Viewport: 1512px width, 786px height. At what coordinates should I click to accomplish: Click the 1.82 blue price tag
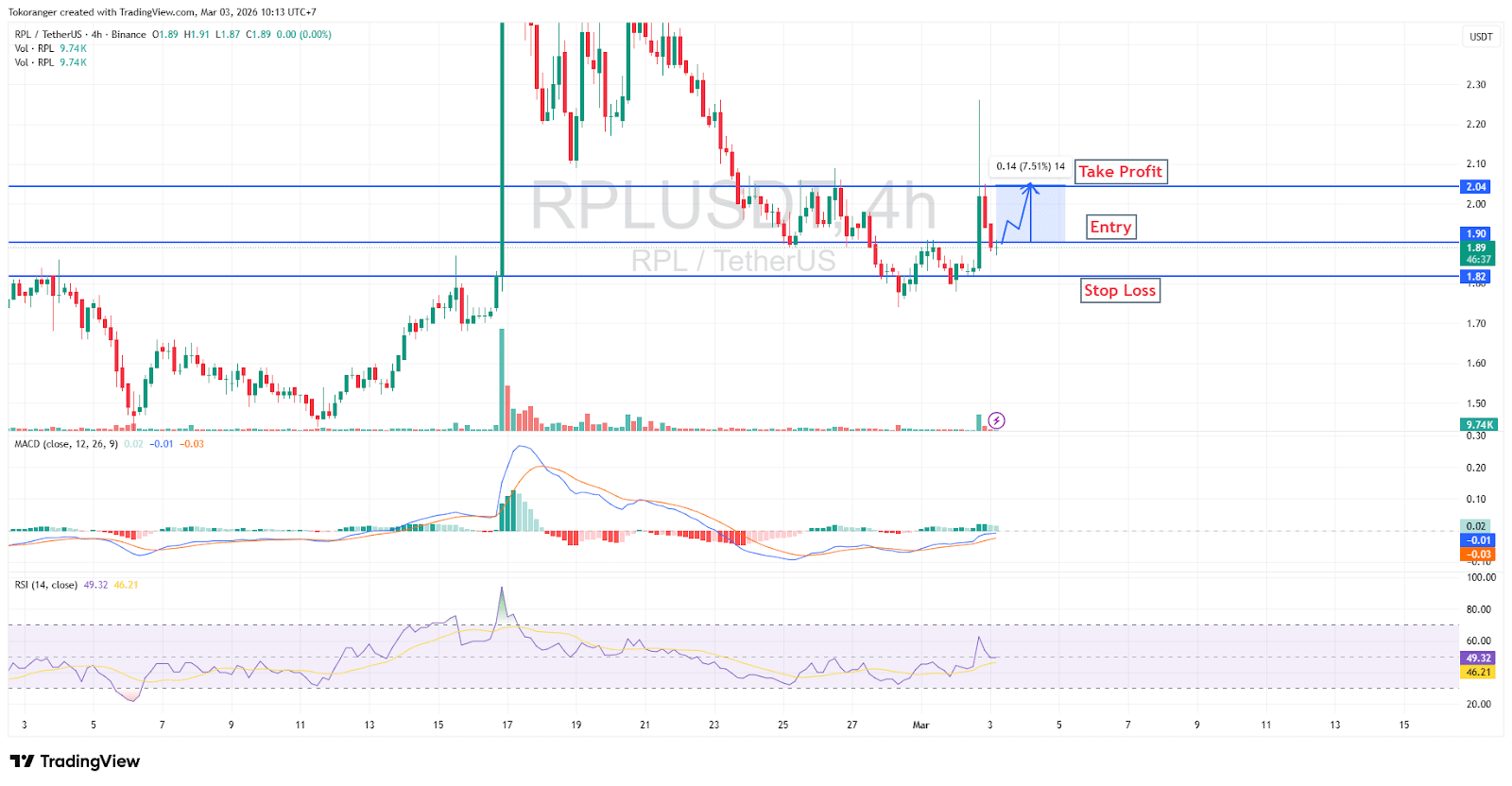1475,277
